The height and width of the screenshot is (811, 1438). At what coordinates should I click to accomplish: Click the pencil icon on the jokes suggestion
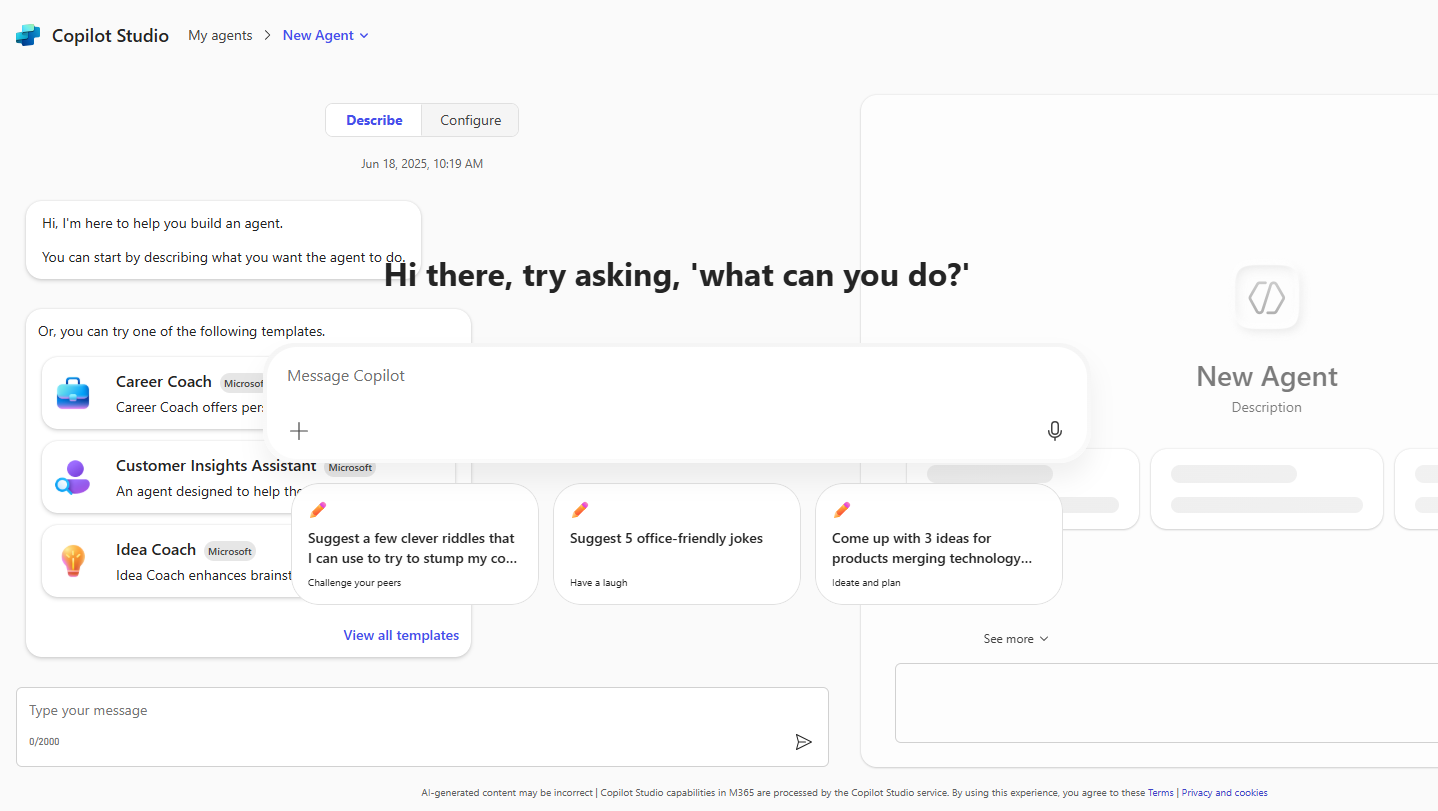tap(579, 509)
